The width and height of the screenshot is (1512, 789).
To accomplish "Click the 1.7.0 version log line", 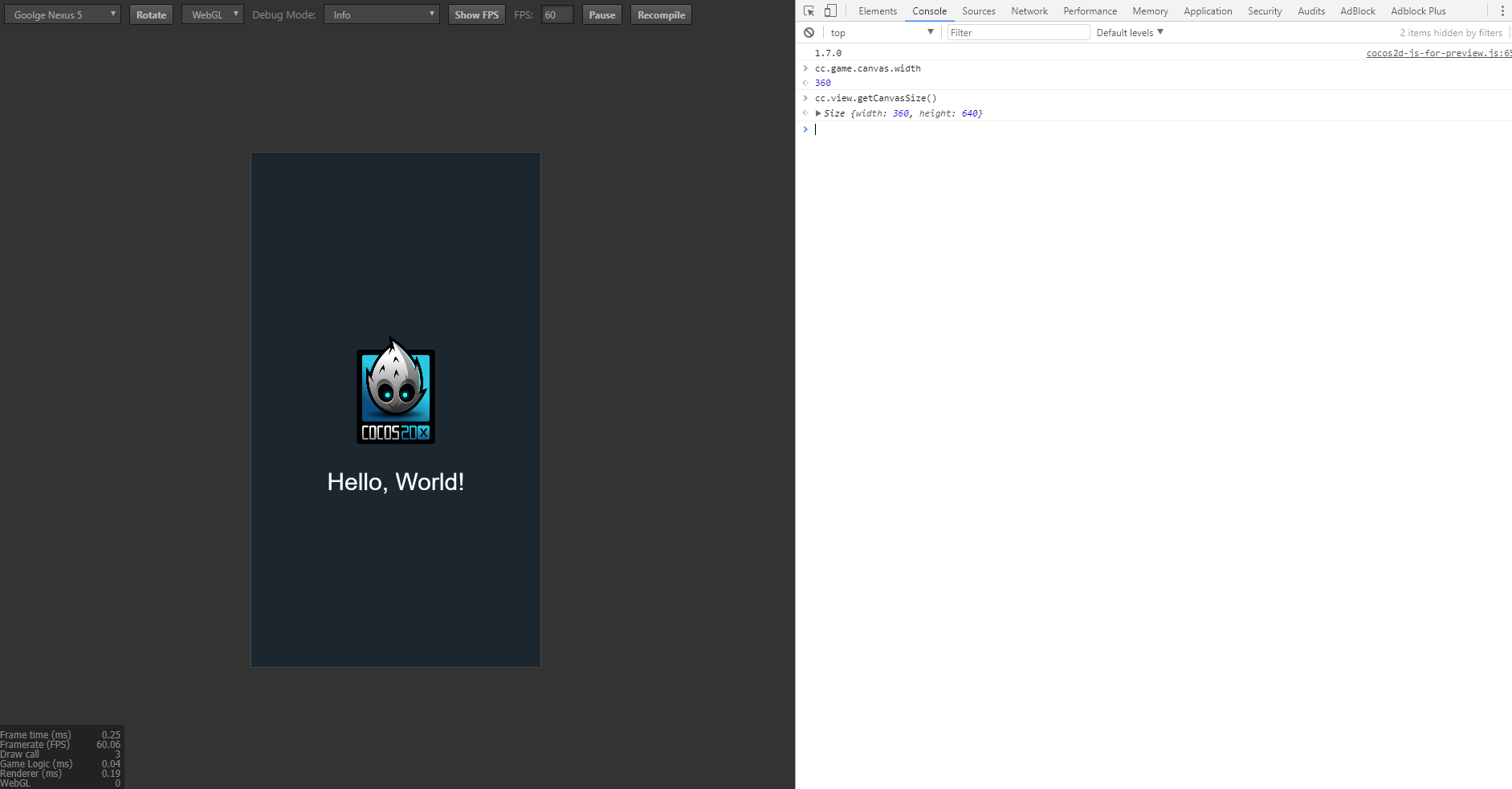I will tap(829, 53).
